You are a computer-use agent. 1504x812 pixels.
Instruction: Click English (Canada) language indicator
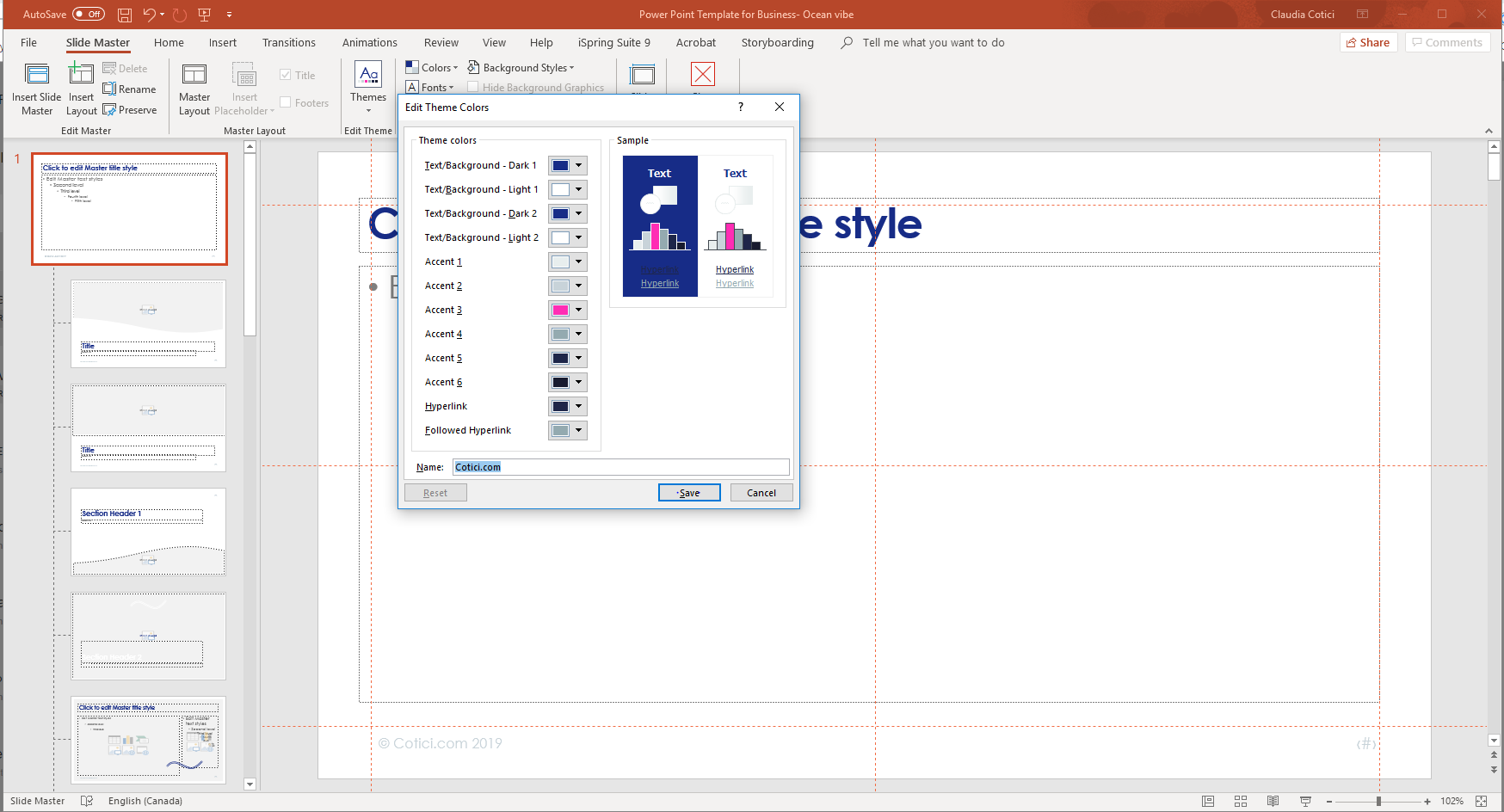pyautogui.click(x=145, y=801)
